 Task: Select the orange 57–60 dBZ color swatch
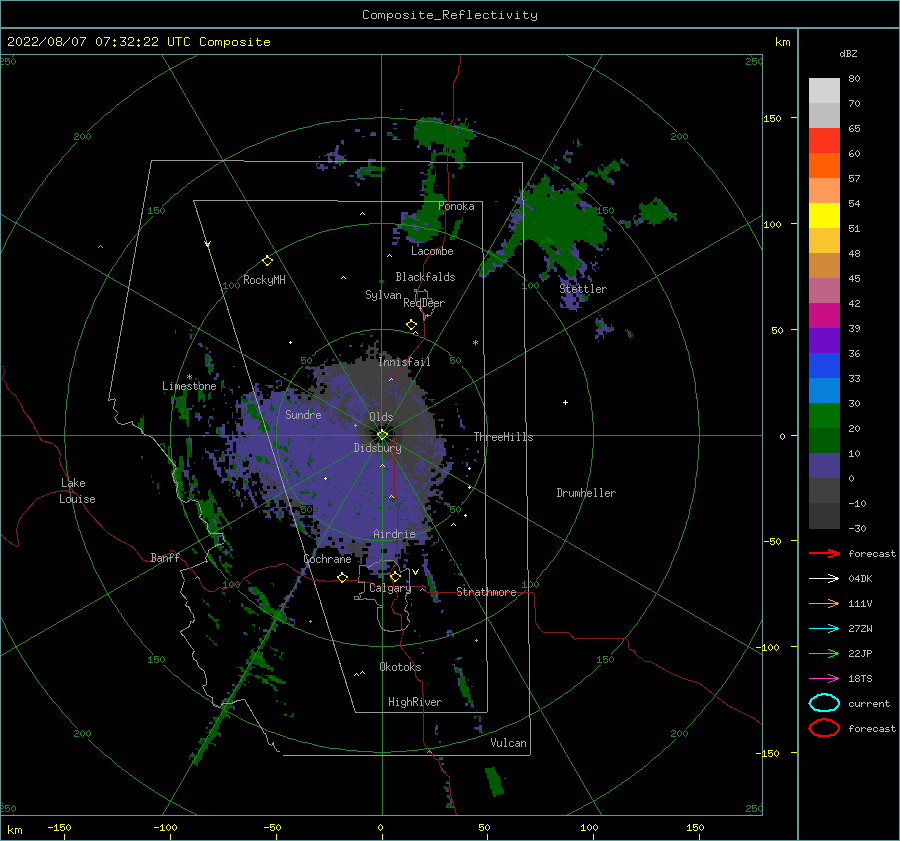pyautogui.click(x=824, y=166)
